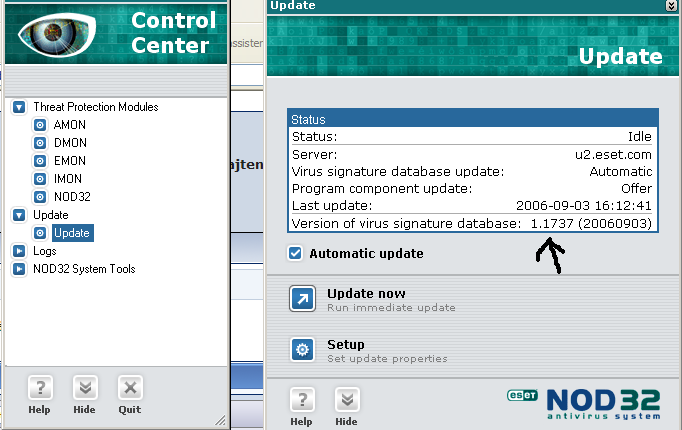Click the u2.eset.com server value
The image size is (682, 430).
coord(613,154)
